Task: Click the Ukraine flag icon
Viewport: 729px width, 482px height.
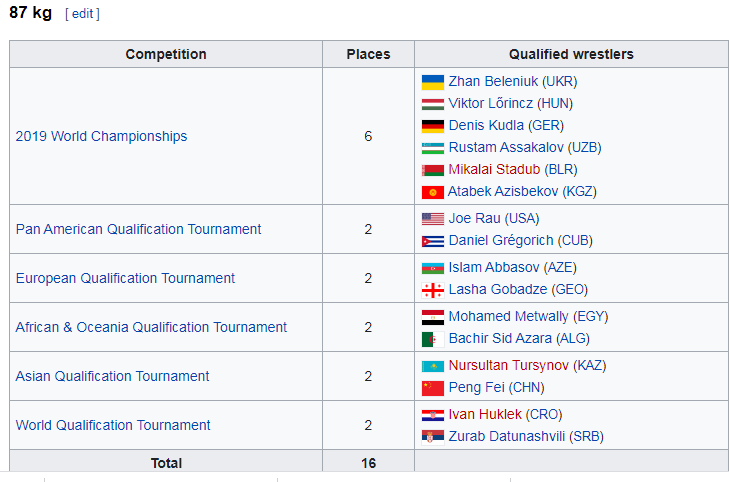Action: pos(432,82)
